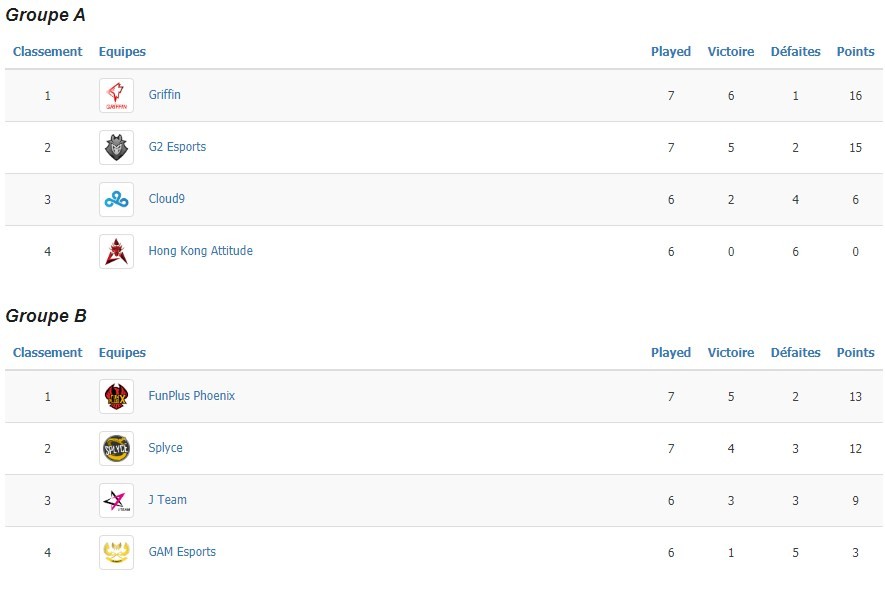The height and width of the screenshot is (590, 885).
Task: Open the Hong Kong Attitude link
Action: (200, 251)
